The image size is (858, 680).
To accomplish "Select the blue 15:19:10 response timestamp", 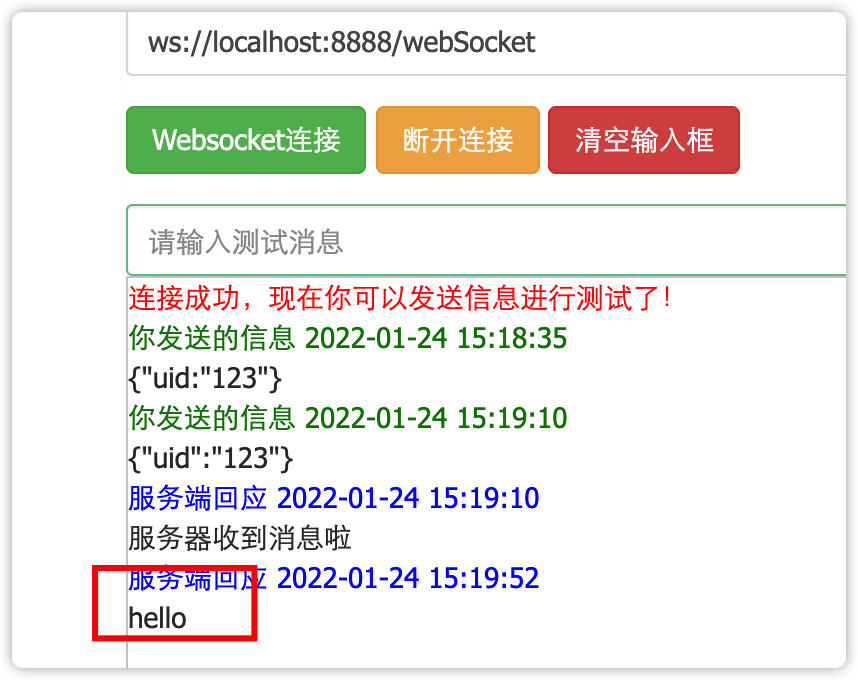I will tap(484, 498).
